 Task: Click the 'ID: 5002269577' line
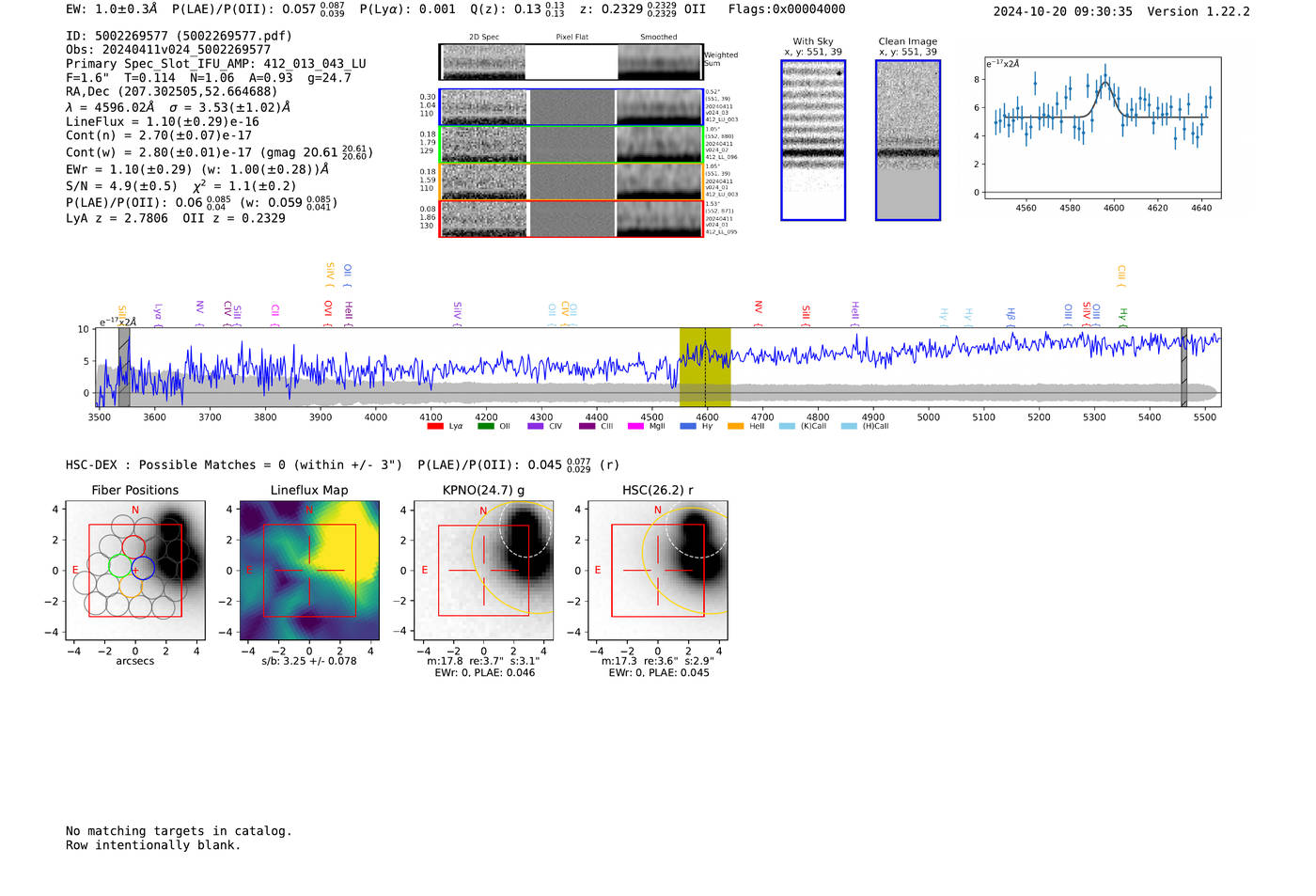tap(179, 36)
